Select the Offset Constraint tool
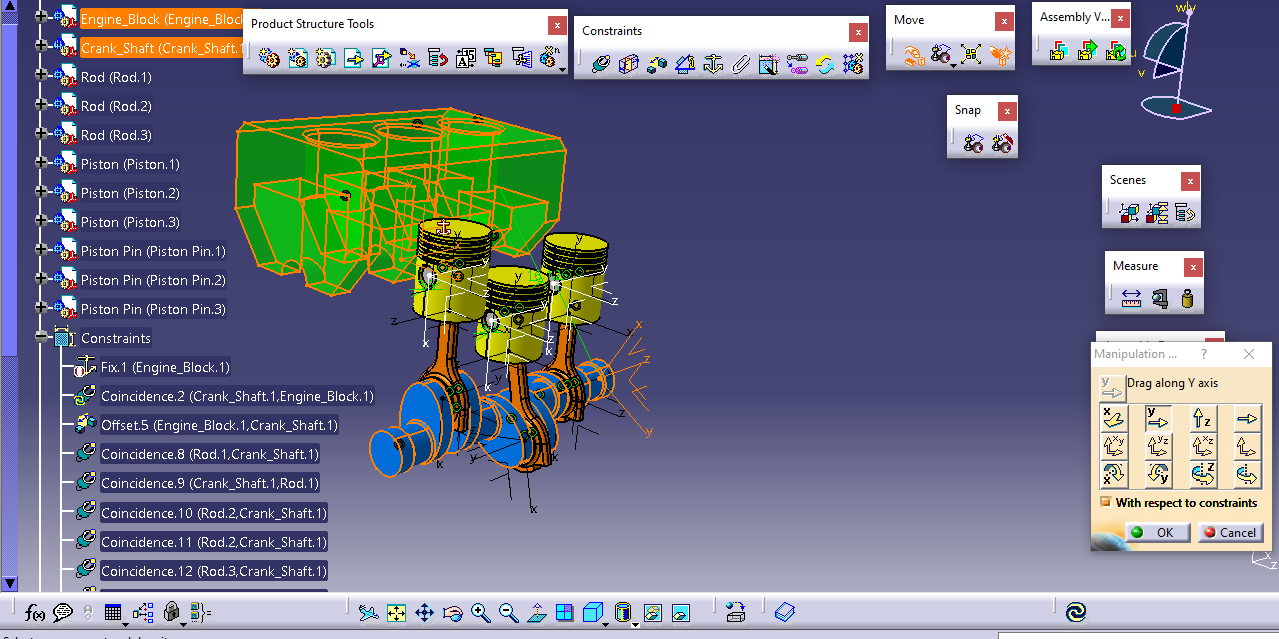 coord(657,65)
